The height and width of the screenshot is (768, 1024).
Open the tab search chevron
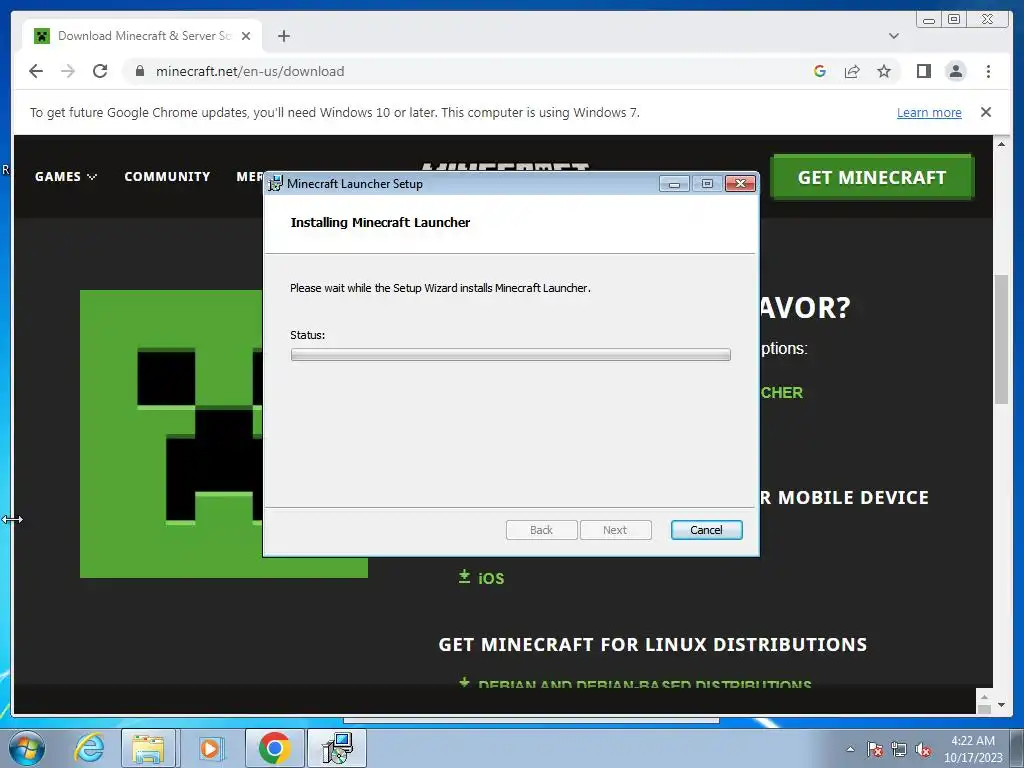(893, 36)
